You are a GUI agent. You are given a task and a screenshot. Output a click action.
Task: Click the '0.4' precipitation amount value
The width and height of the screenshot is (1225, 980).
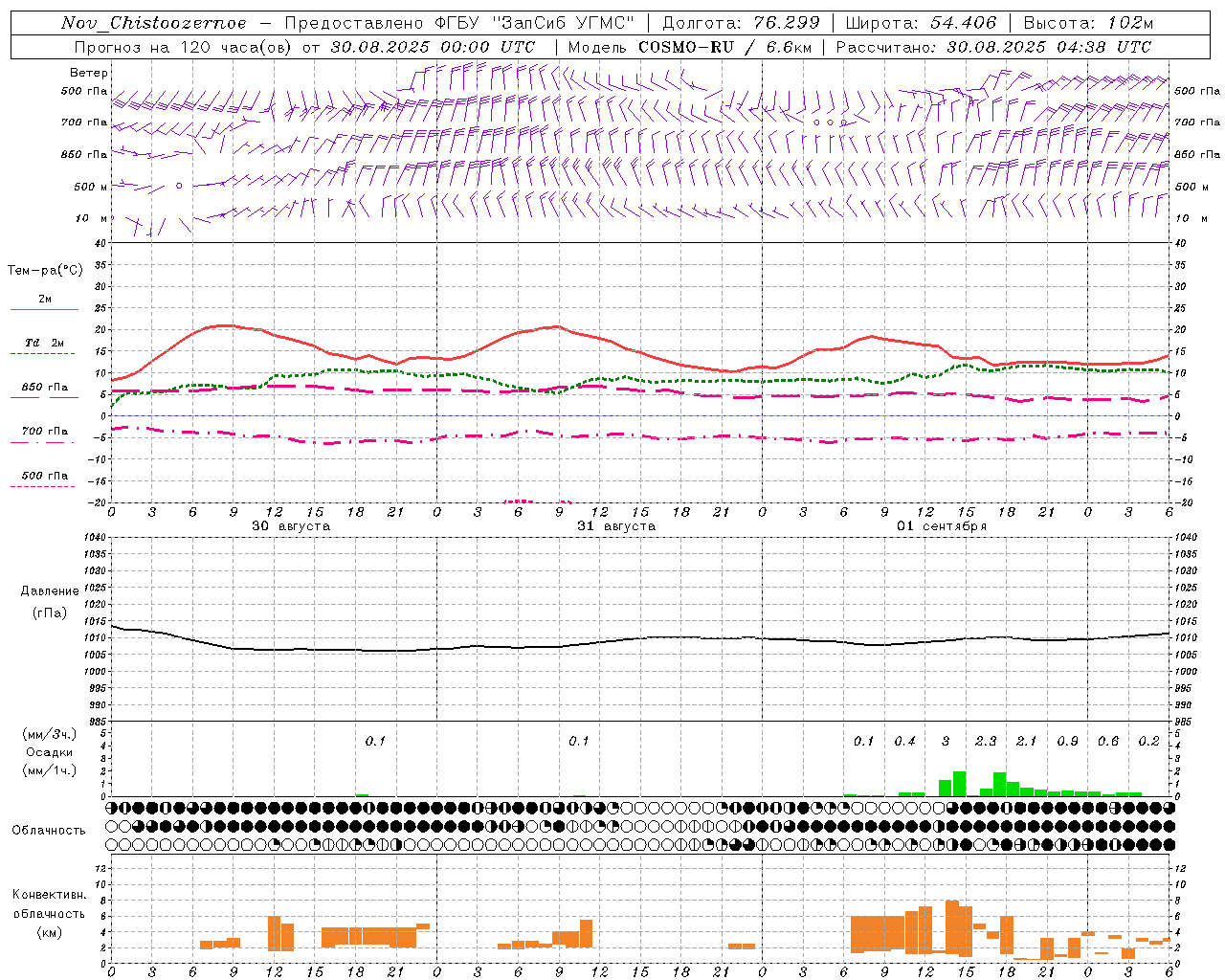[x=904, y=741]
